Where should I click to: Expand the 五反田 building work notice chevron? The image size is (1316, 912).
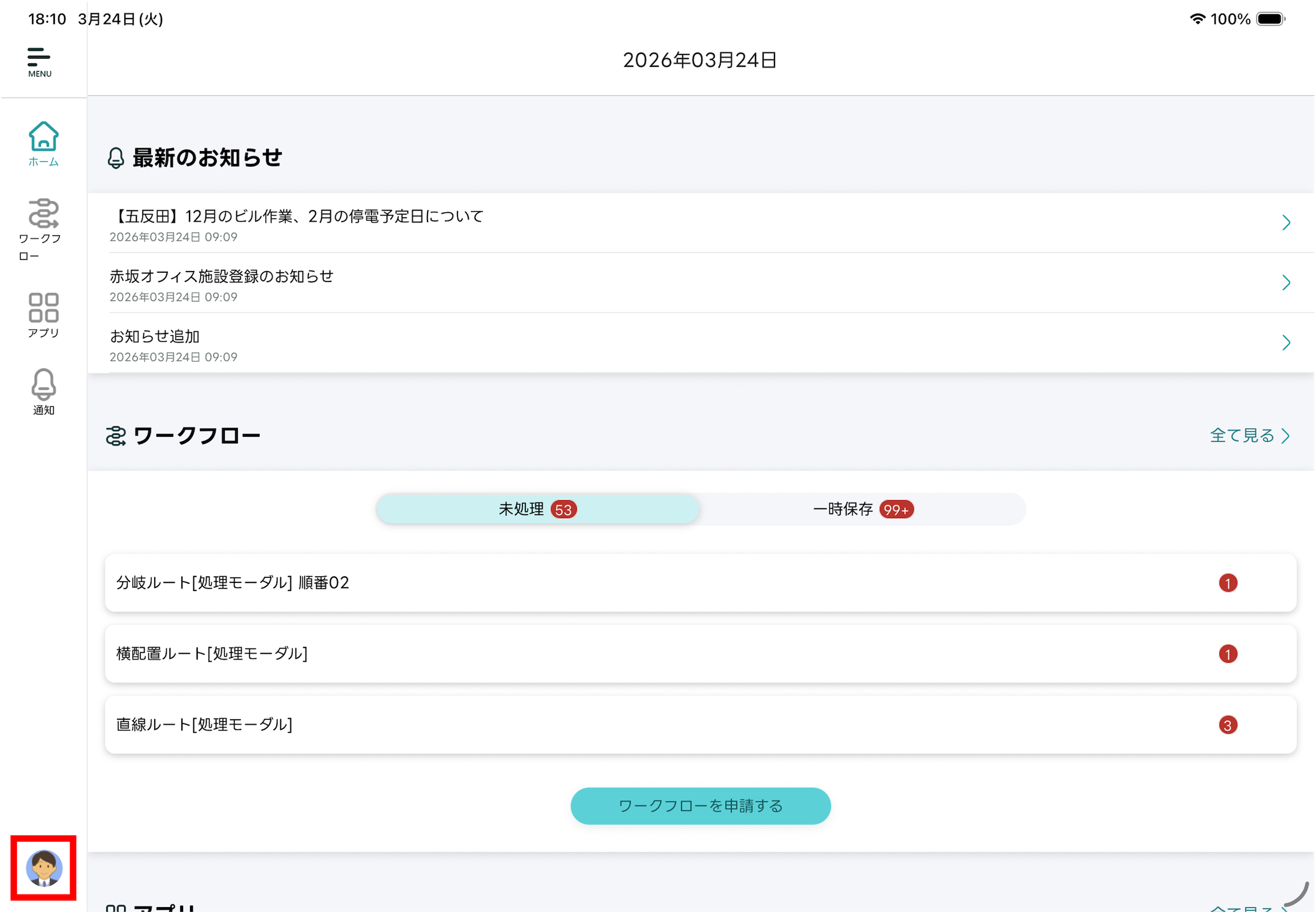(x=1286, y=222)
